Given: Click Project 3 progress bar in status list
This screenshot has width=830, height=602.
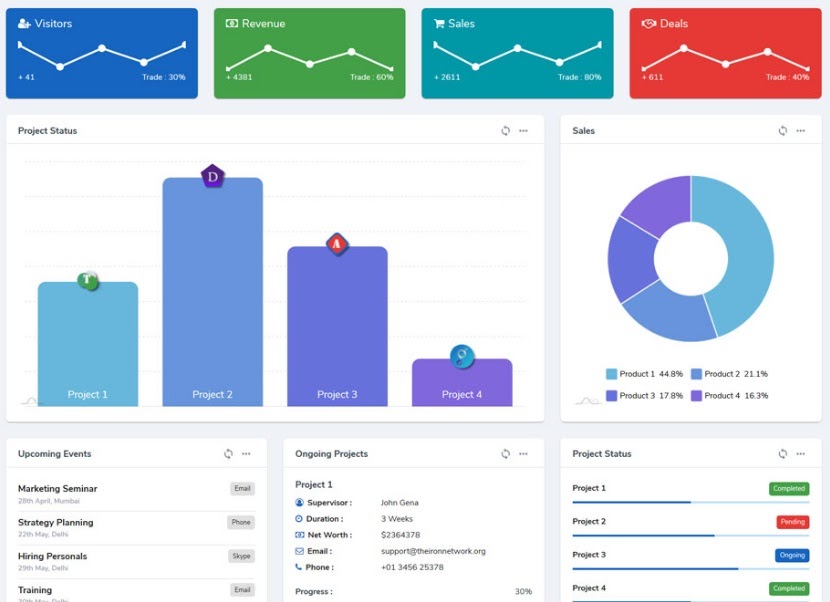Looking at the screenshot, I should click(691, 569).
